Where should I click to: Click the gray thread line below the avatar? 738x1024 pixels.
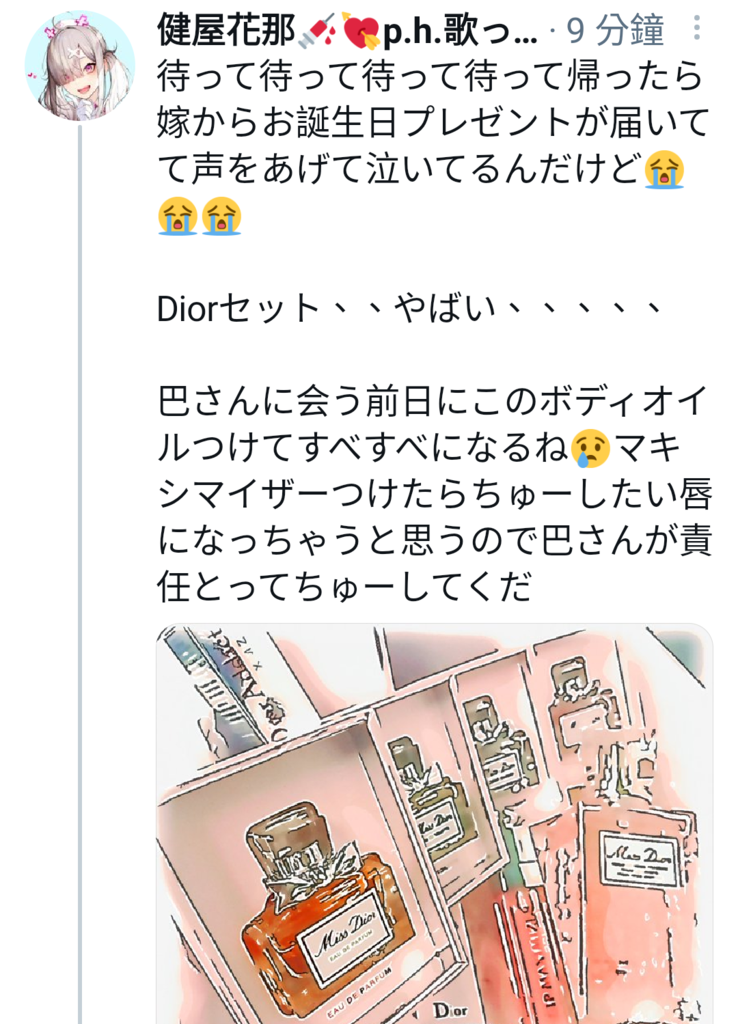[80, 575]
